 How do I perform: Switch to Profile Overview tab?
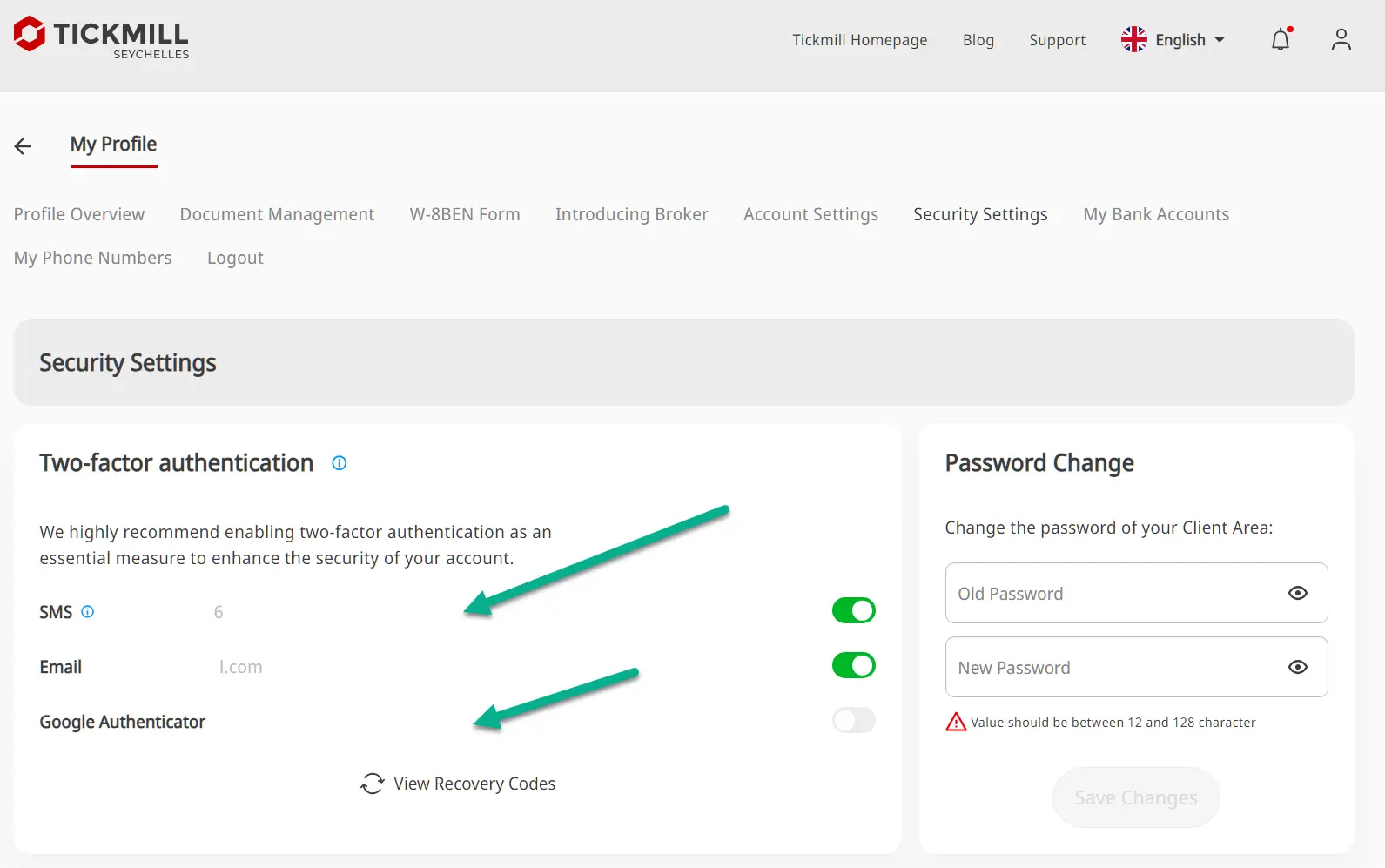click(x=79, y=214)
